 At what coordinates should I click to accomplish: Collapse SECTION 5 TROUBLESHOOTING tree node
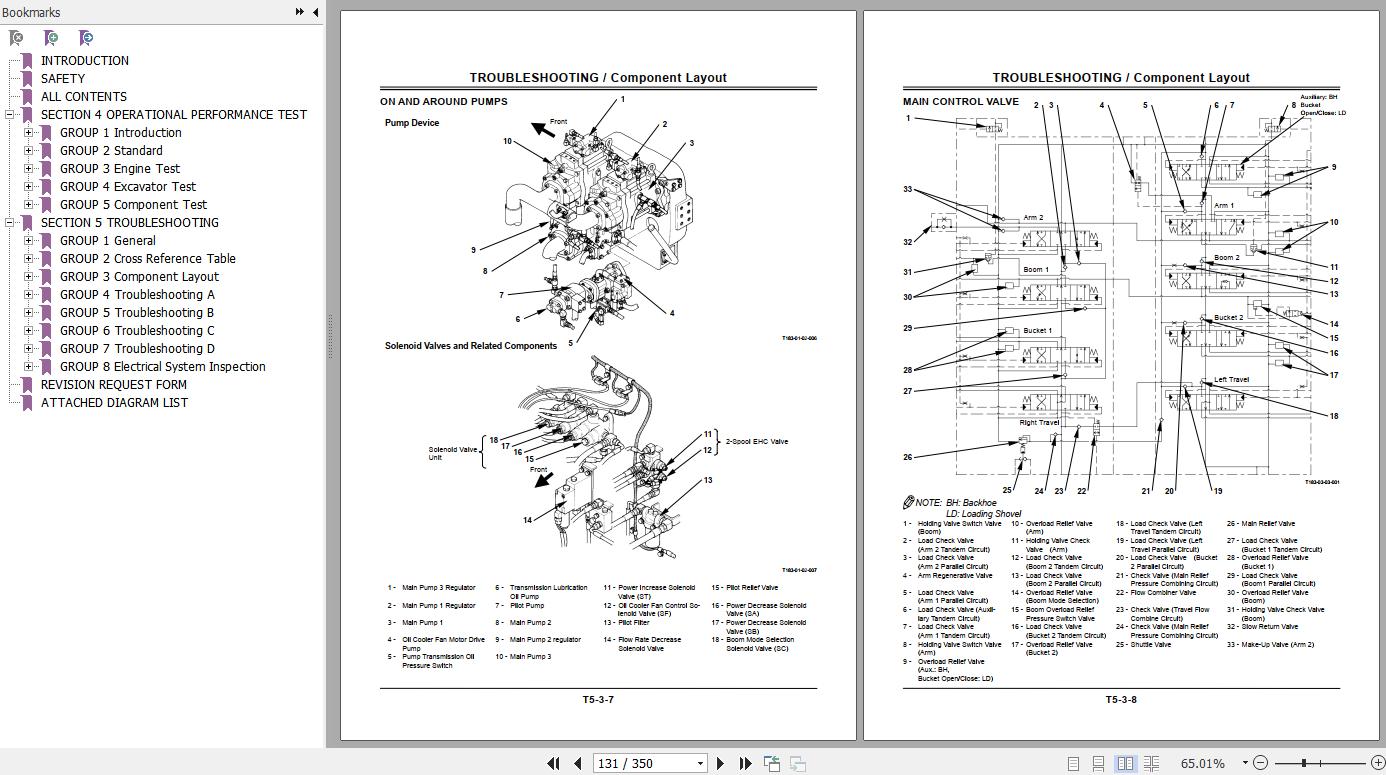point(9,223)
